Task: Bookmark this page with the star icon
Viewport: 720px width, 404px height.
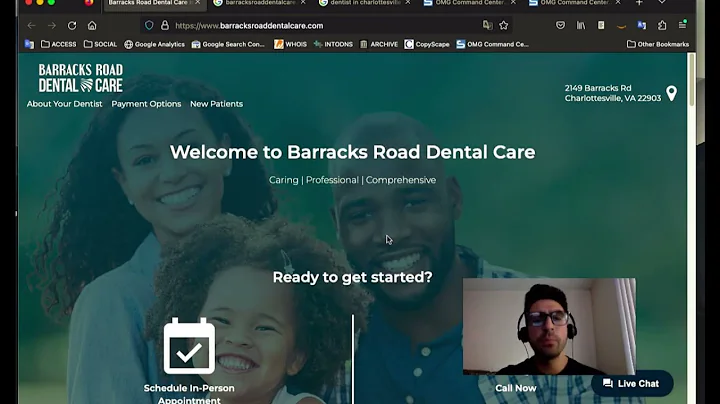Action: click(504, 26)
